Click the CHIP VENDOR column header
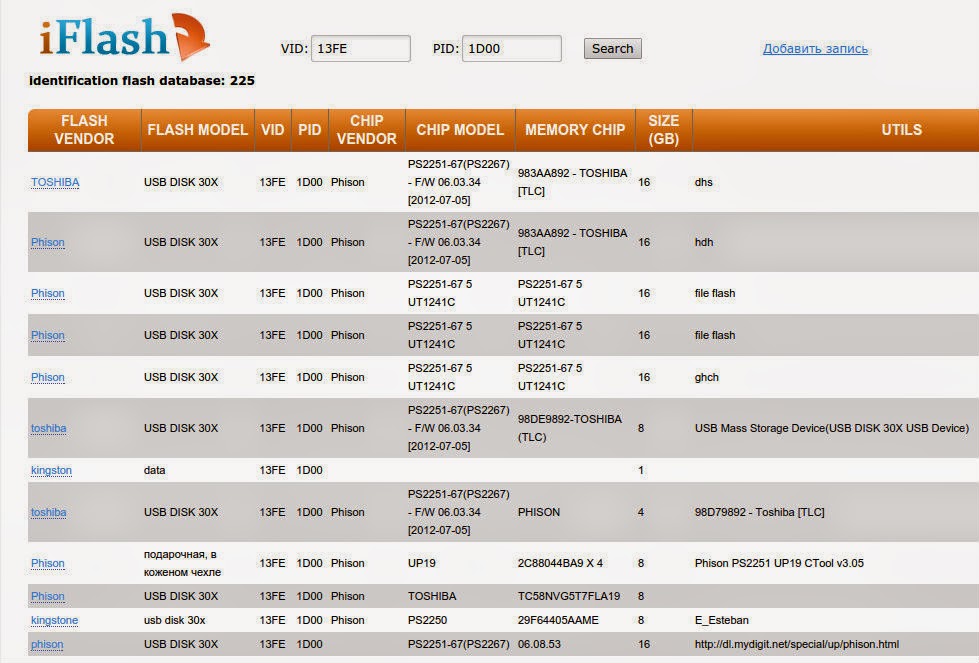The width and height of the screenshot is (979, 663). click(x=367, y=130)
